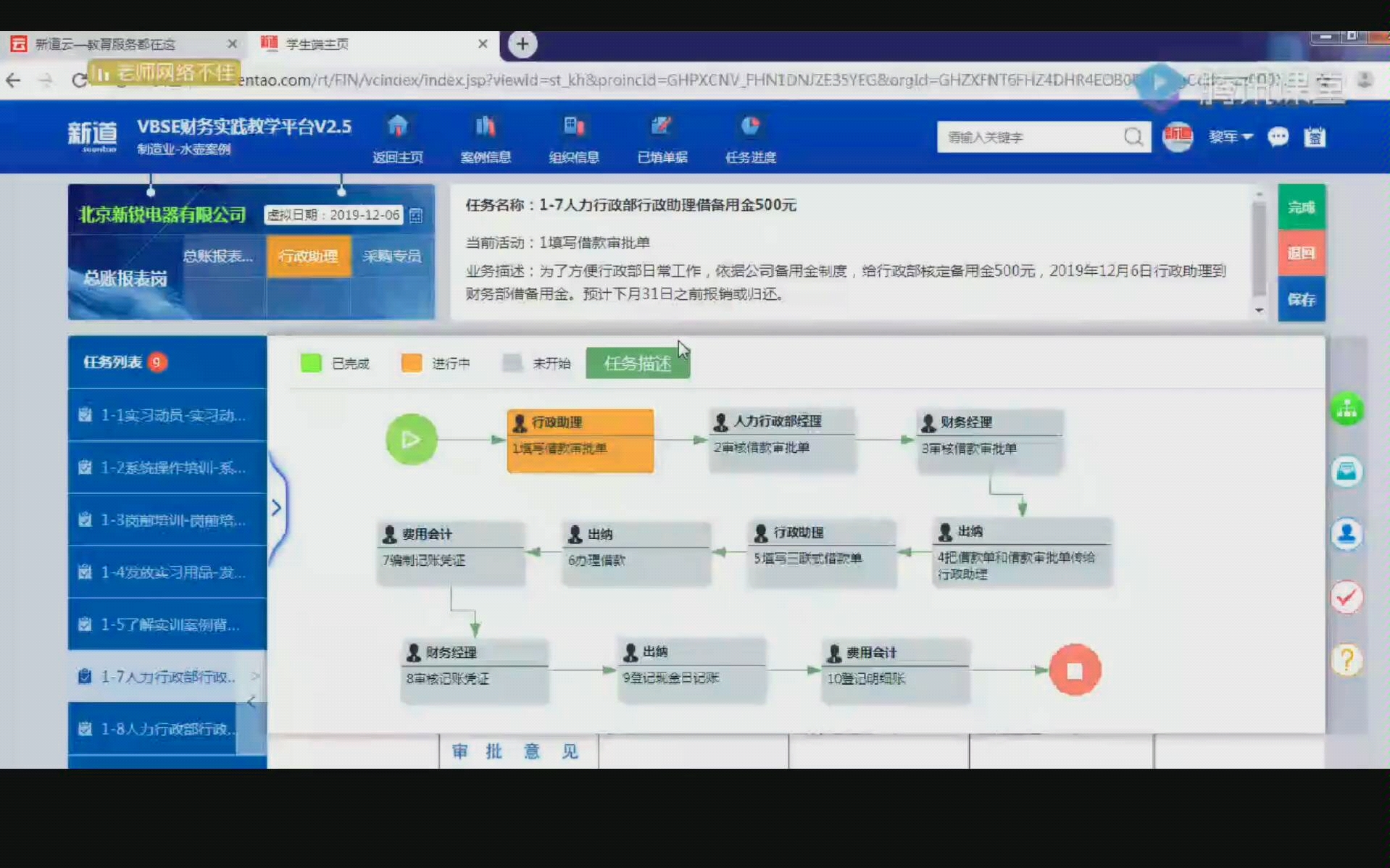Select step 2审核借款审批单 node

[x=782, y=440]
